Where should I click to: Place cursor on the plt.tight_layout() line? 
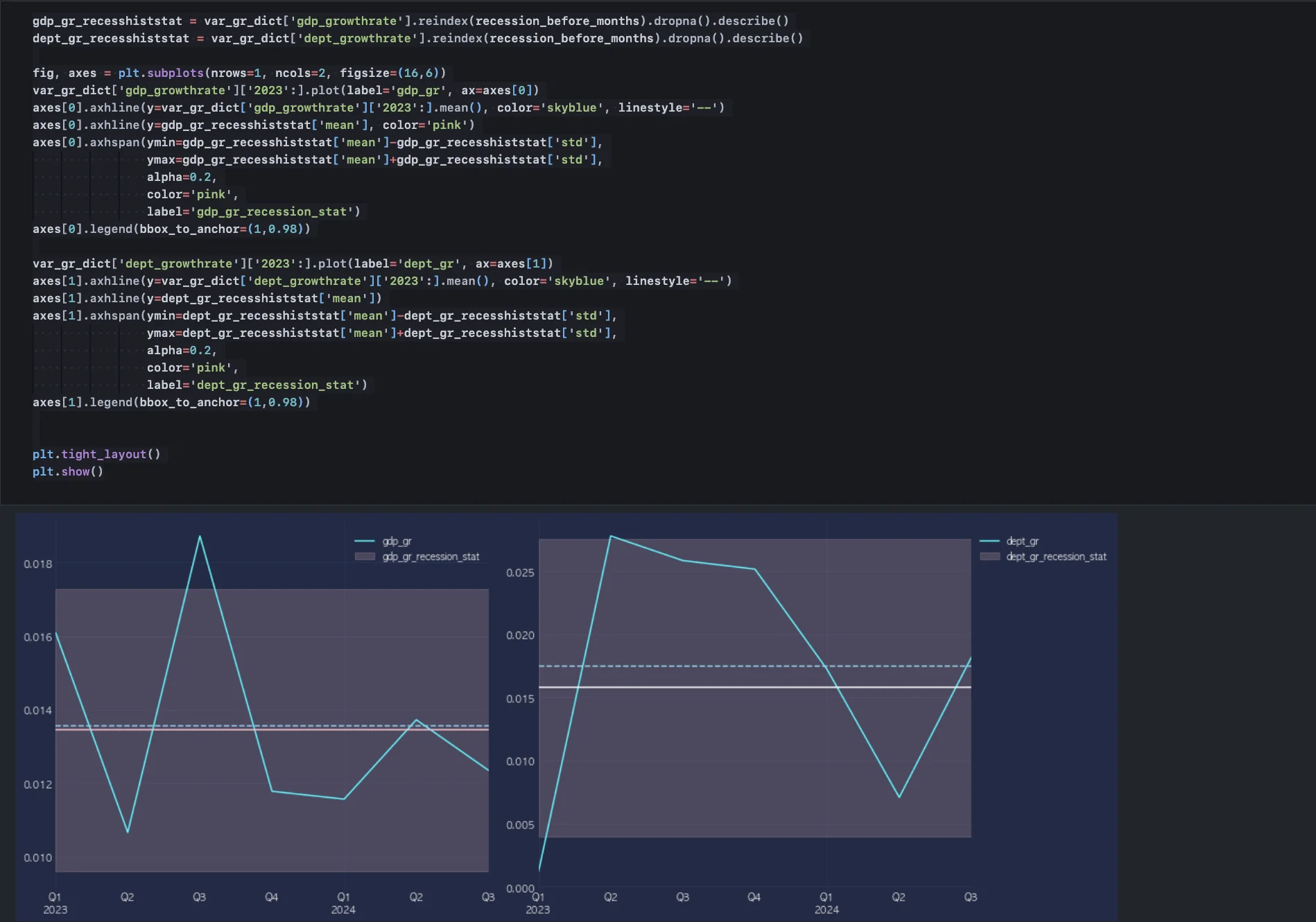[96, 454]
